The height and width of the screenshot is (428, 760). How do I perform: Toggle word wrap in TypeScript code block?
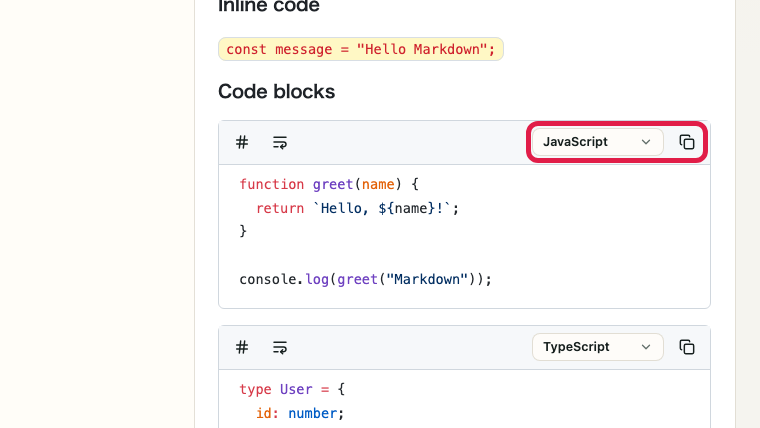click(x=280, y=348)
